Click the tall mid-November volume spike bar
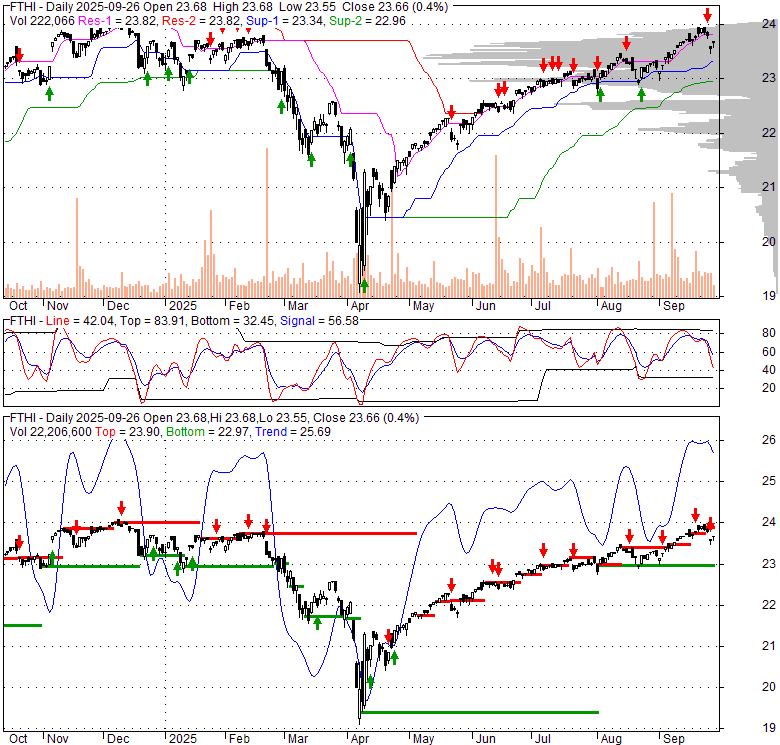Viewport: 780px width, 745px height. click(x=77, y=248)
